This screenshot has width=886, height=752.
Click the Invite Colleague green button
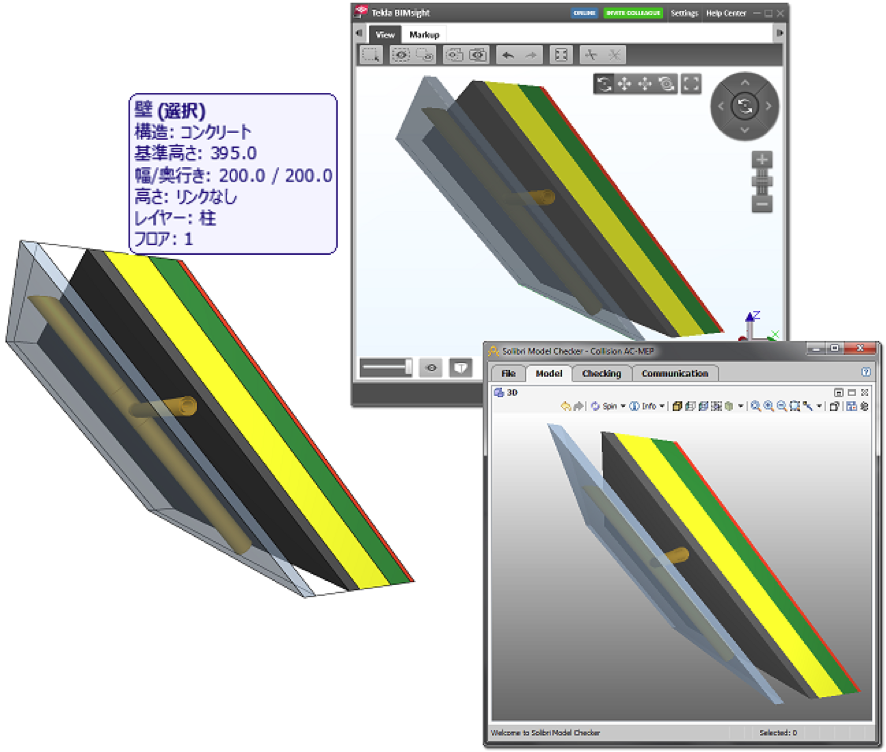pos(632,13)
